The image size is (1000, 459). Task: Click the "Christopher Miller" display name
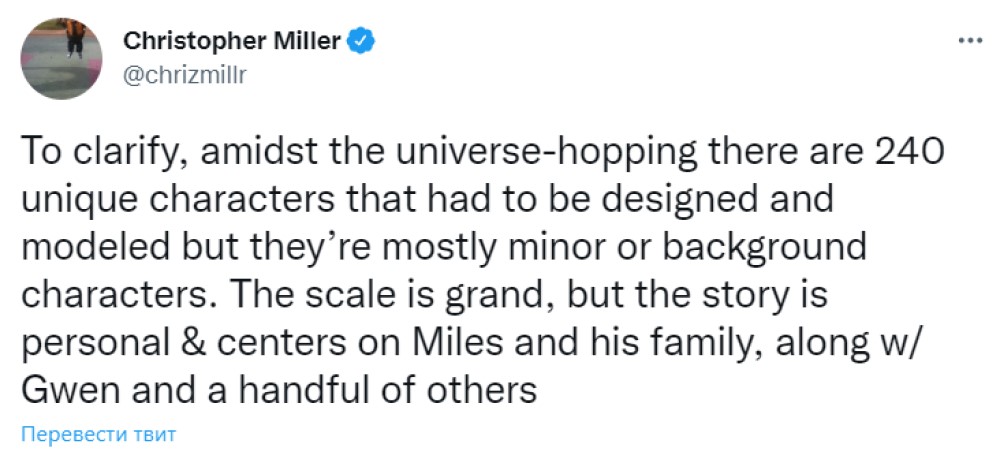(231, 41)
